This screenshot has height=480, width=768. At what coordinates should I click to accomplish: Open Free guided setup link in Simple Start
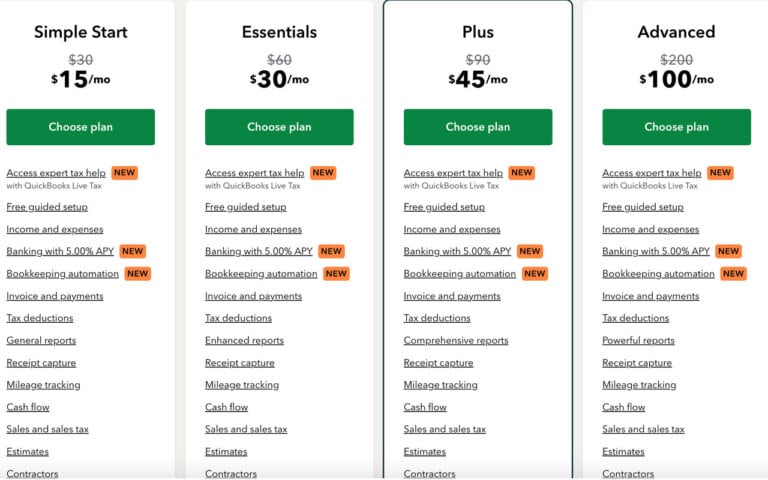(x=47, y=207)
